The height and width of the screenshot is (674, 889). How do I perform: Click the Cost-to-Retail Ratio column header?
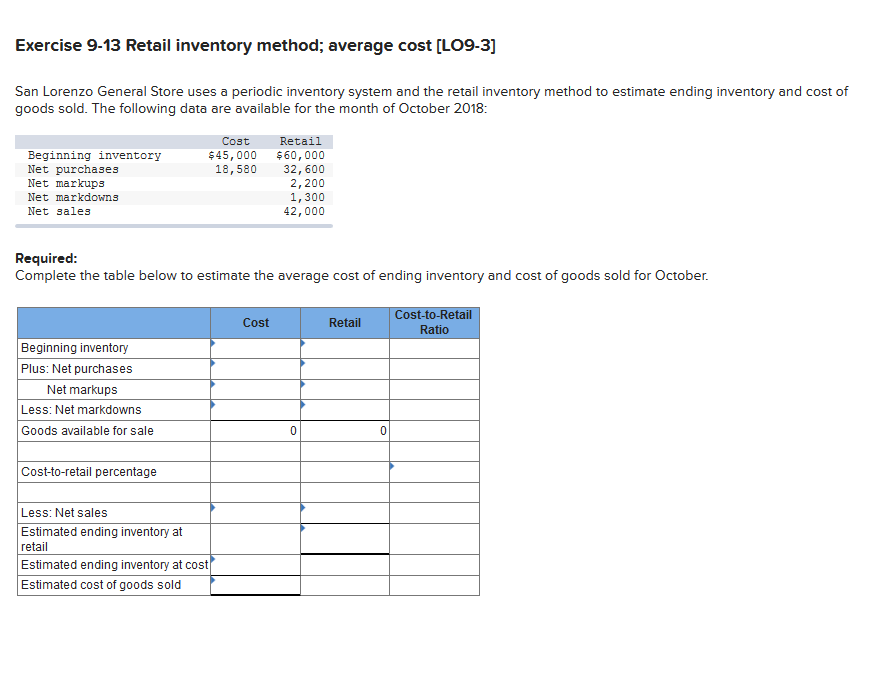434,322
